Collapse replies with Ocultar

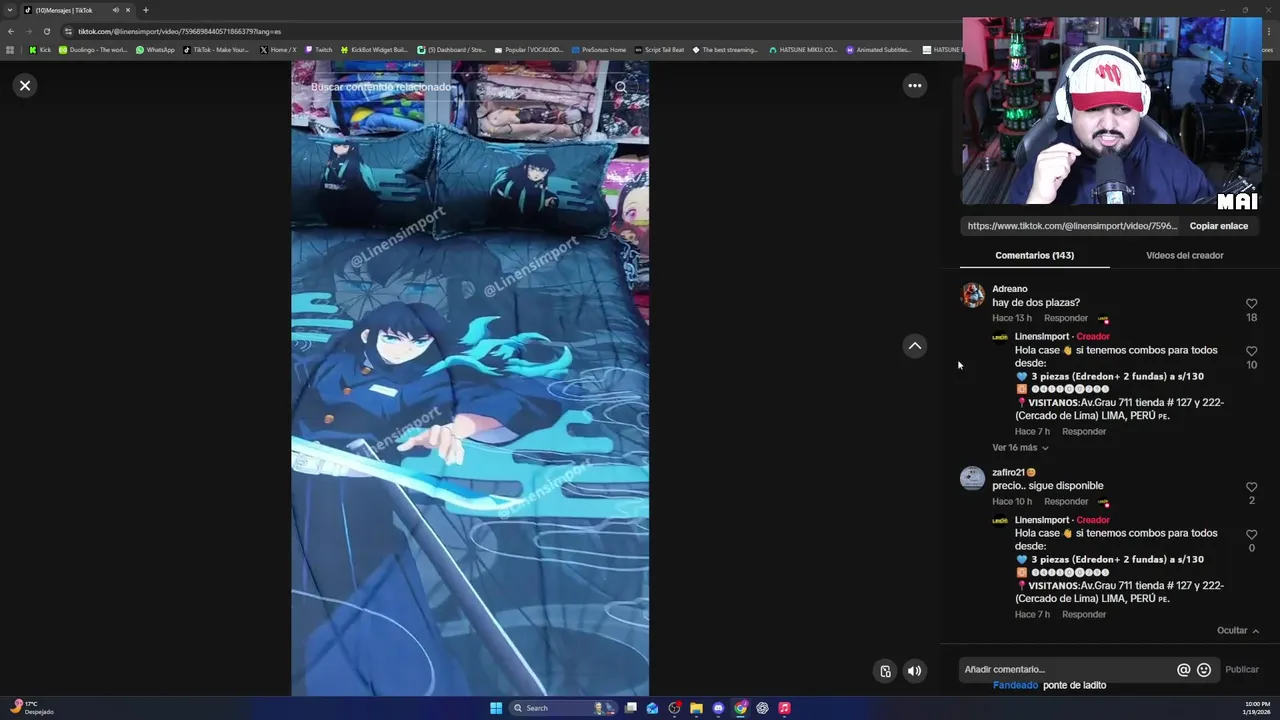coord(1238,630)
